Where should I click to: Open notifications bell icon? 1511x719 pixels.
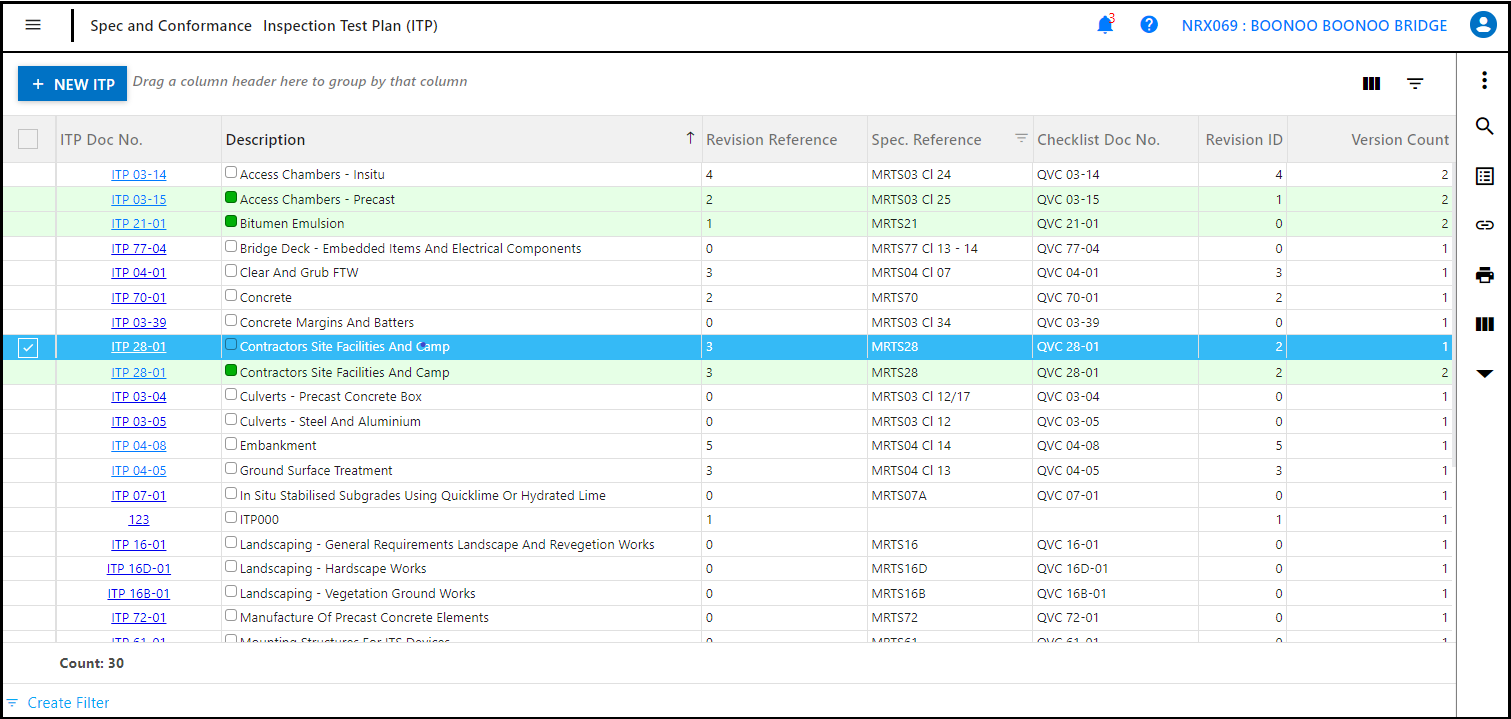pyautogui.click(x=1105, y=25)
